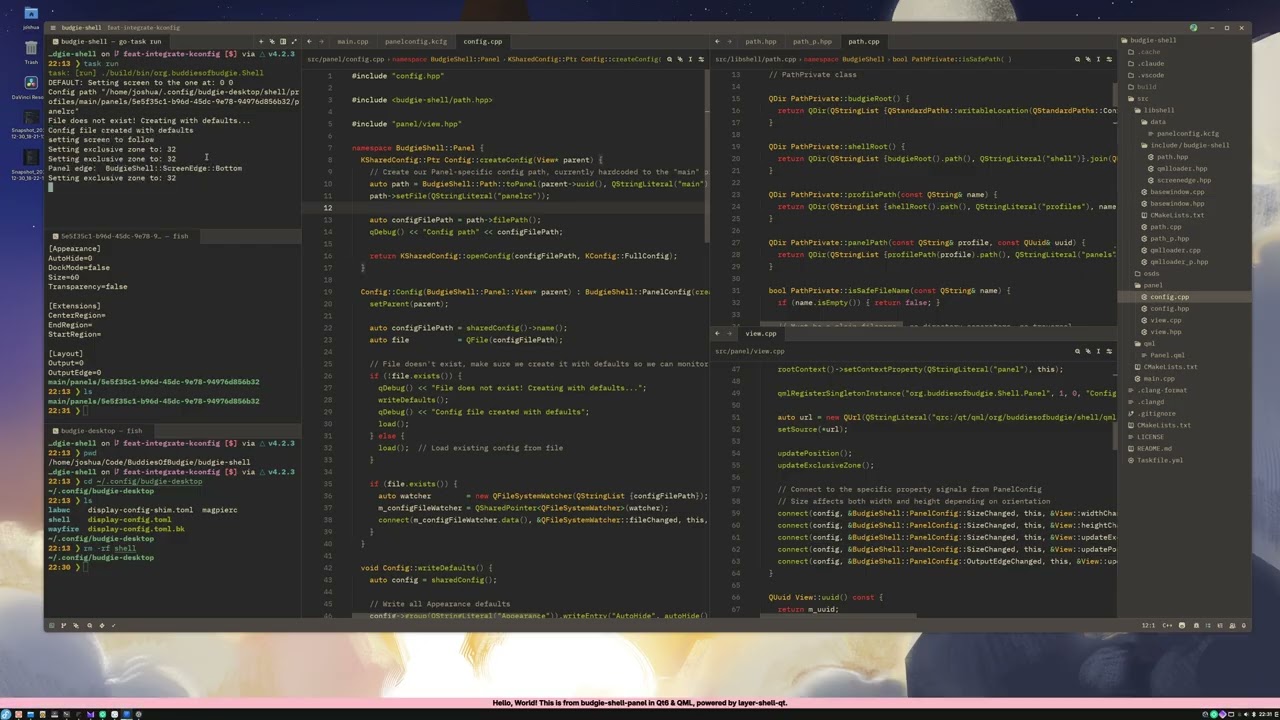The width and height of the screenshot is (1280, 720).
Task: Click src/libshell/path.cpp breadcrumb path
Action: point(755,59)
